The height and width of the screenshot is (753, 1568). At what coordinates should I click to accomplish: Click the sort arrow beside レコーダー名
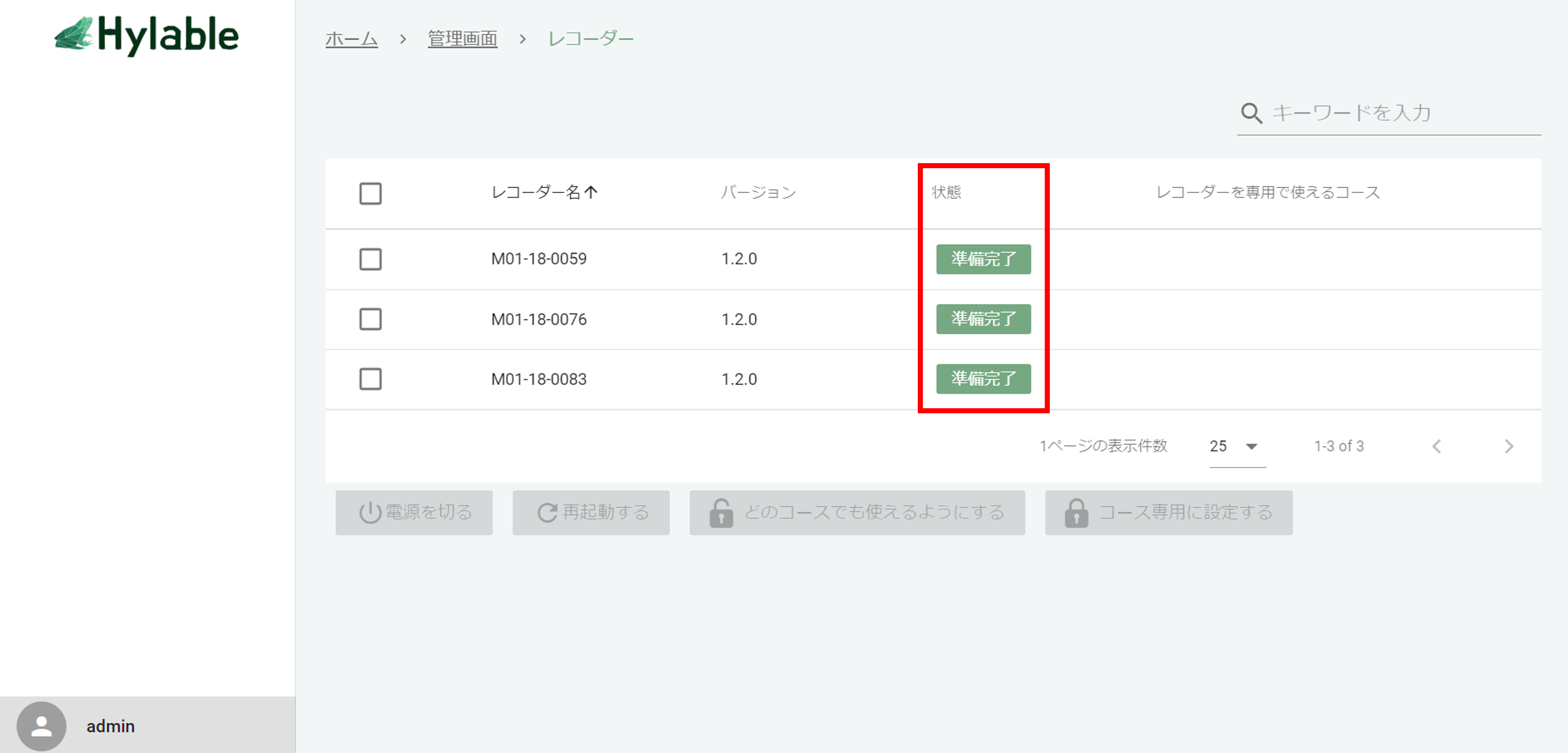click(591, 193)
